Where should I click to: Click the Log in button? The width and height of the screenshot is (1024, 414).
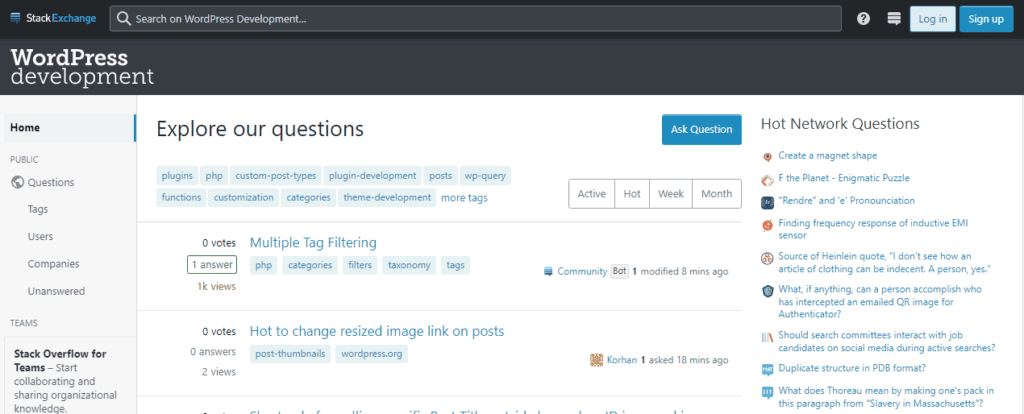932,19
